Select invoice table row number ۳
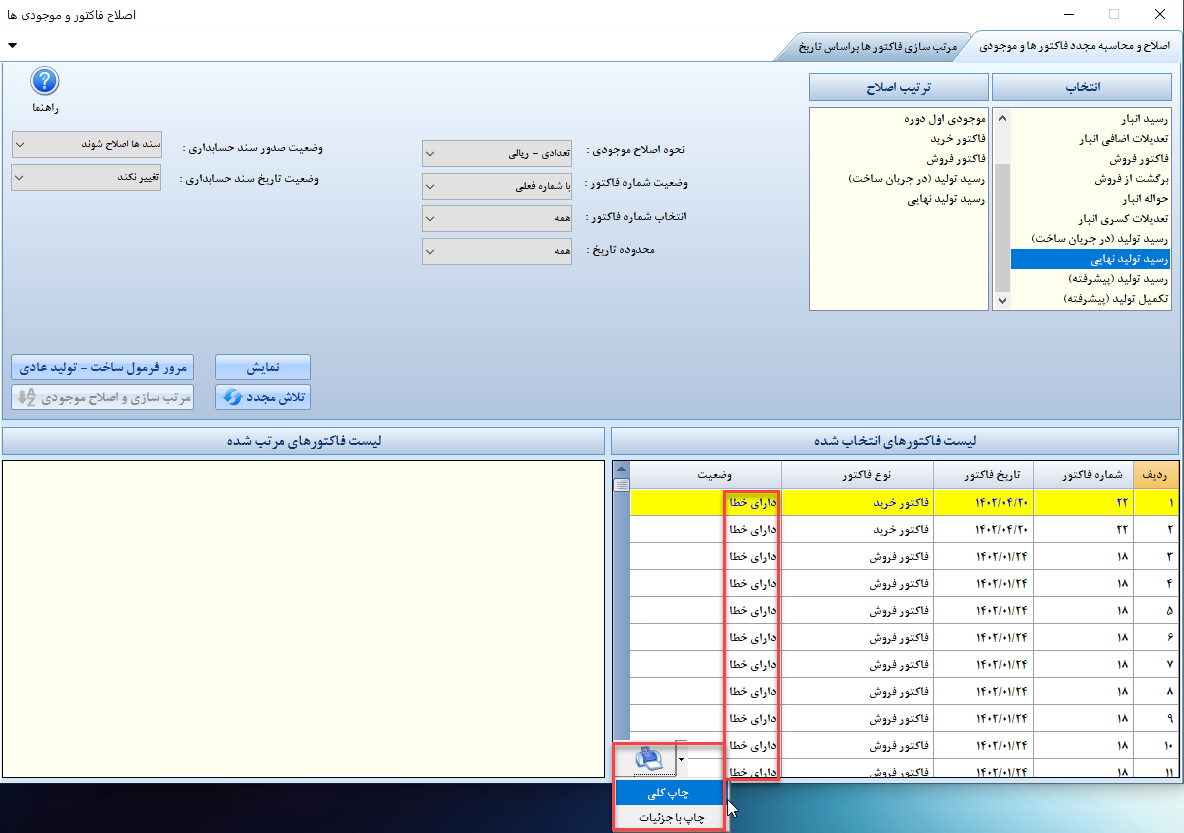 (903, 557)
